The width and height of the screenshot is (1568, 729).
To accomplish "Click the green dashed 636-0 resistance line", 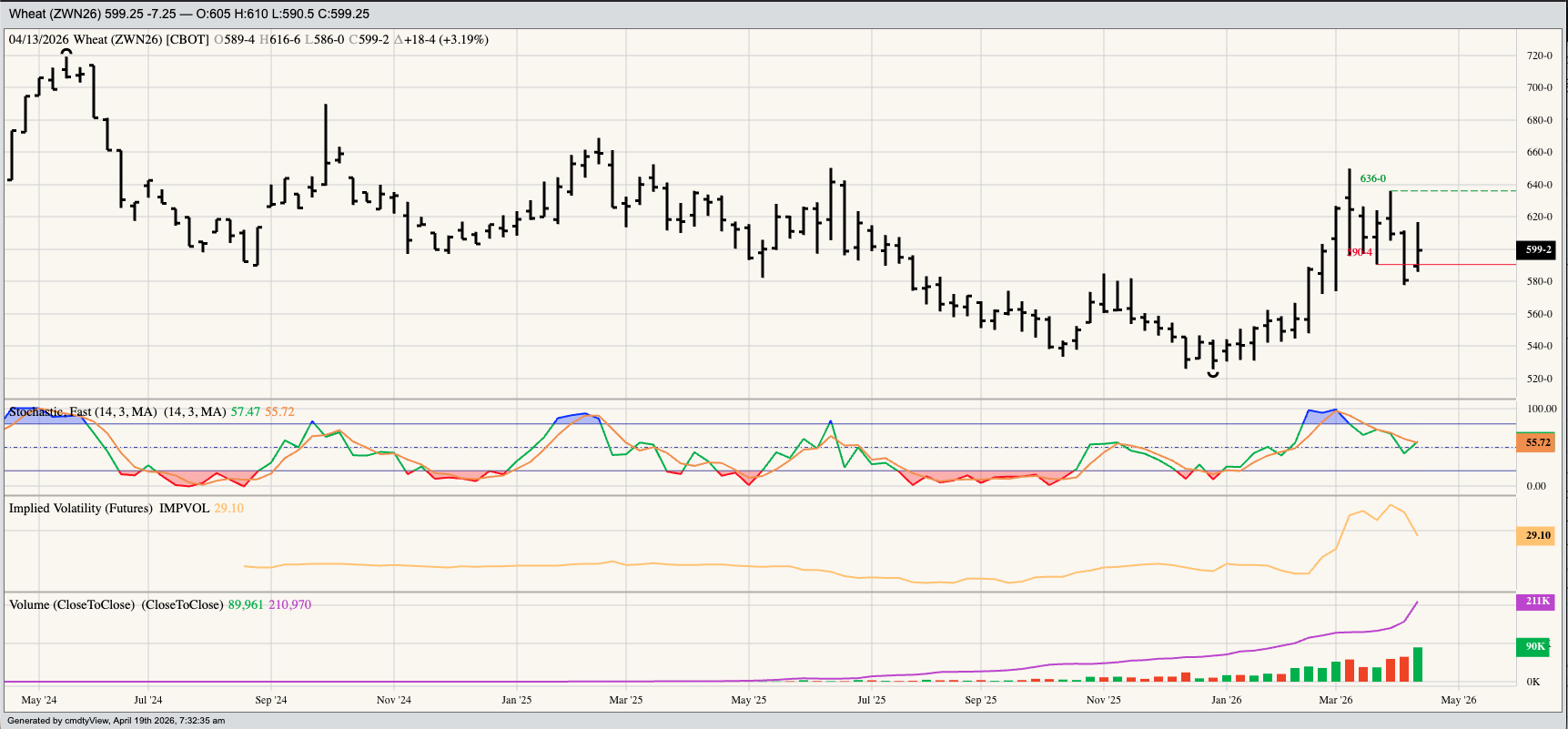I will 1456,191.
